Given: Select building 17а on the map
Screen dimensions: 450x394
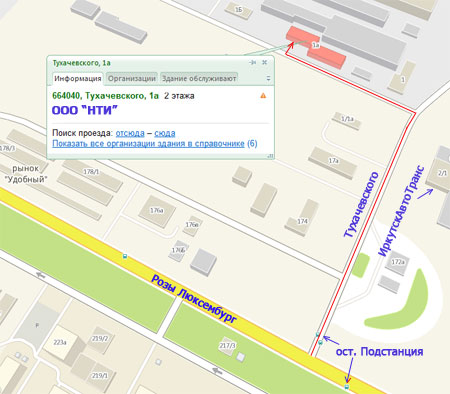Looking at the screenshot, I should tap(333, 162).
